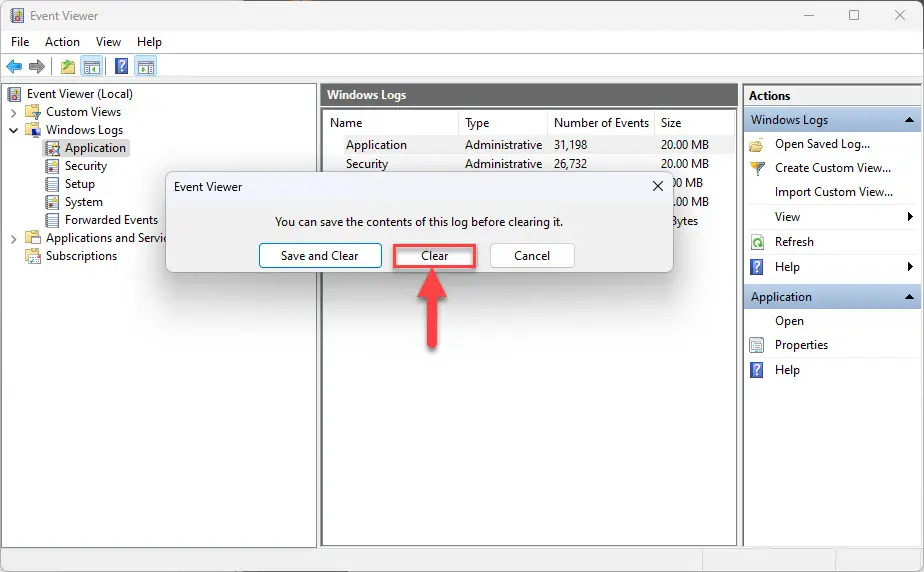This screenshot has height=572, width=924.
Task: Click the blue Help toolbar icon
Action: (x=121, y=66)
